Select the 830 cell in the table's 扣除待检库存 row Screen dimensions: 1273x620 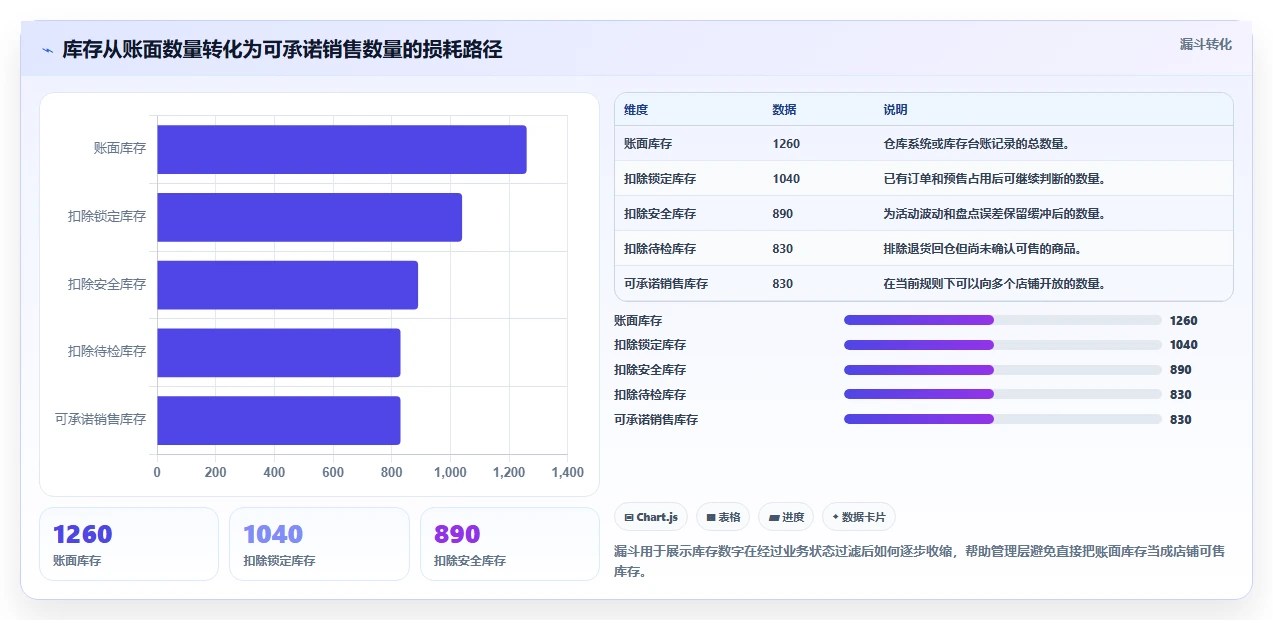coord(782,249)
